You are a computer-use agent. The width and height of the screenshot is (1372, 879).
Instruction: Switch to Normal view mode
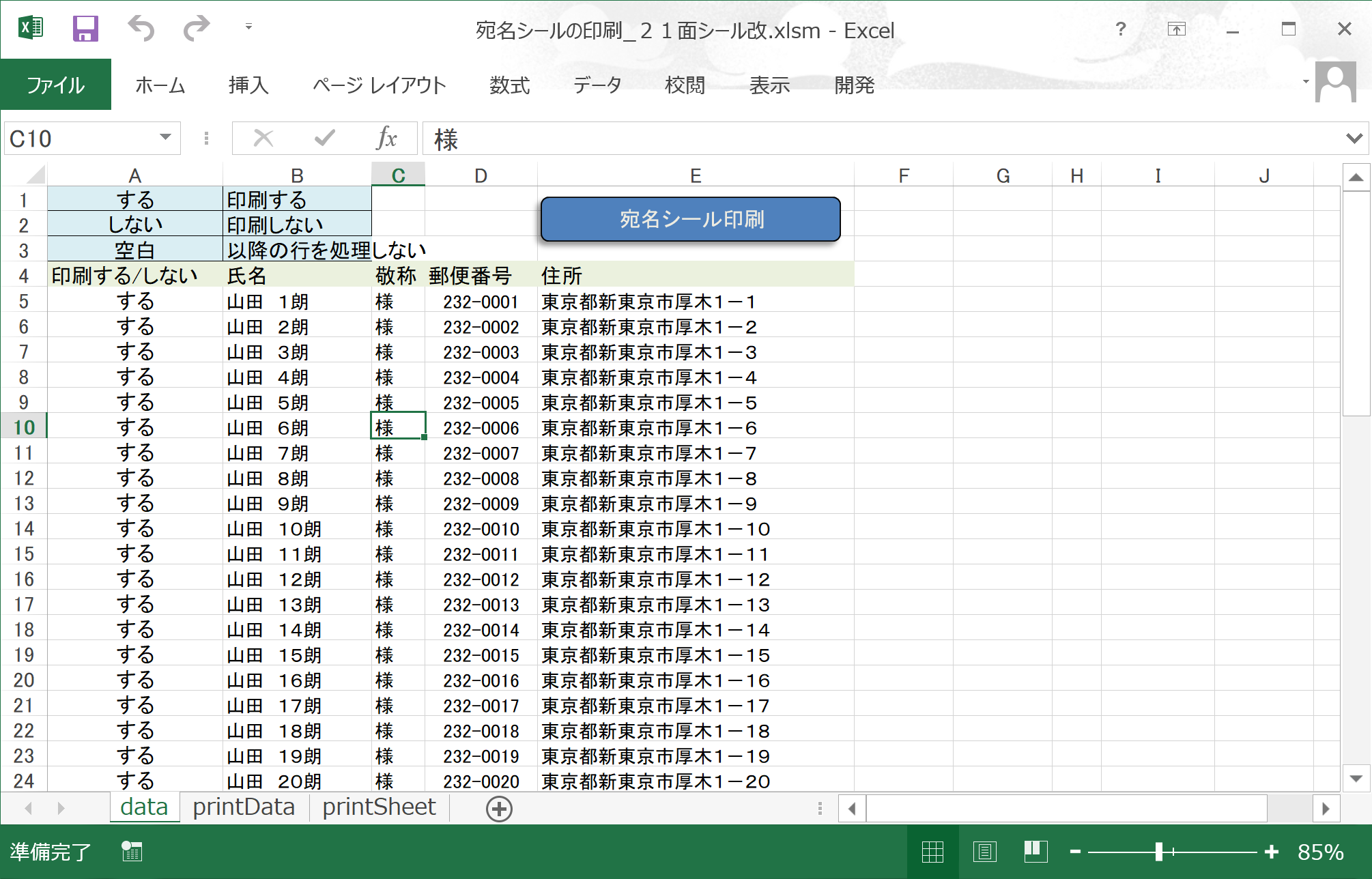tap(932, 852)
